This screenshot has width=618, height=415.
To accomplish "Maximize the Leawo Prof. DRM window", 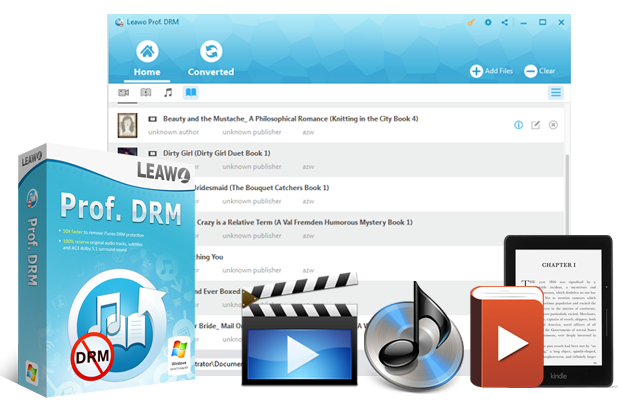I will (x=543, y=22).
